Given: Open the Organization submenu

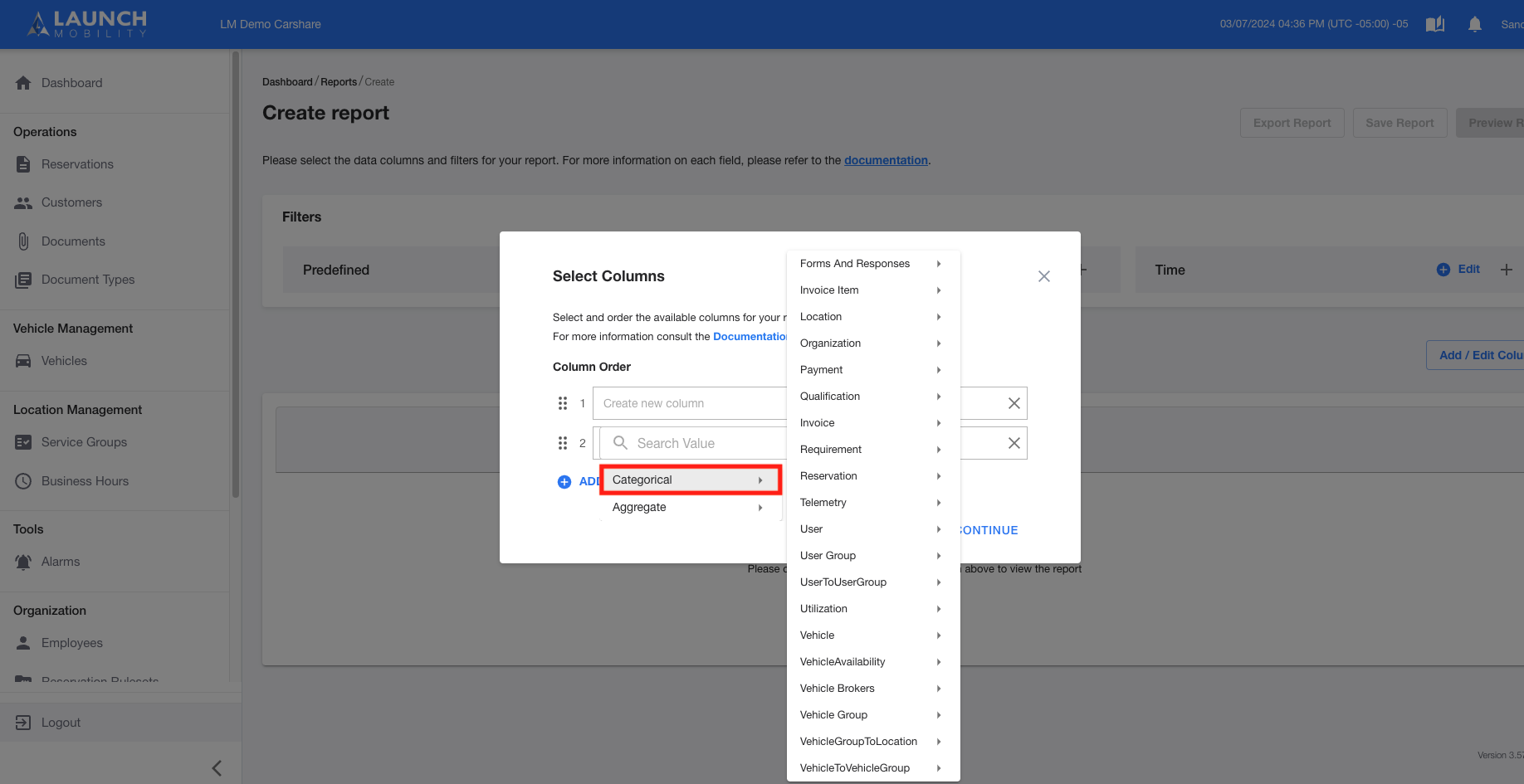Looking at the screenshot, I should coord(873,343).
